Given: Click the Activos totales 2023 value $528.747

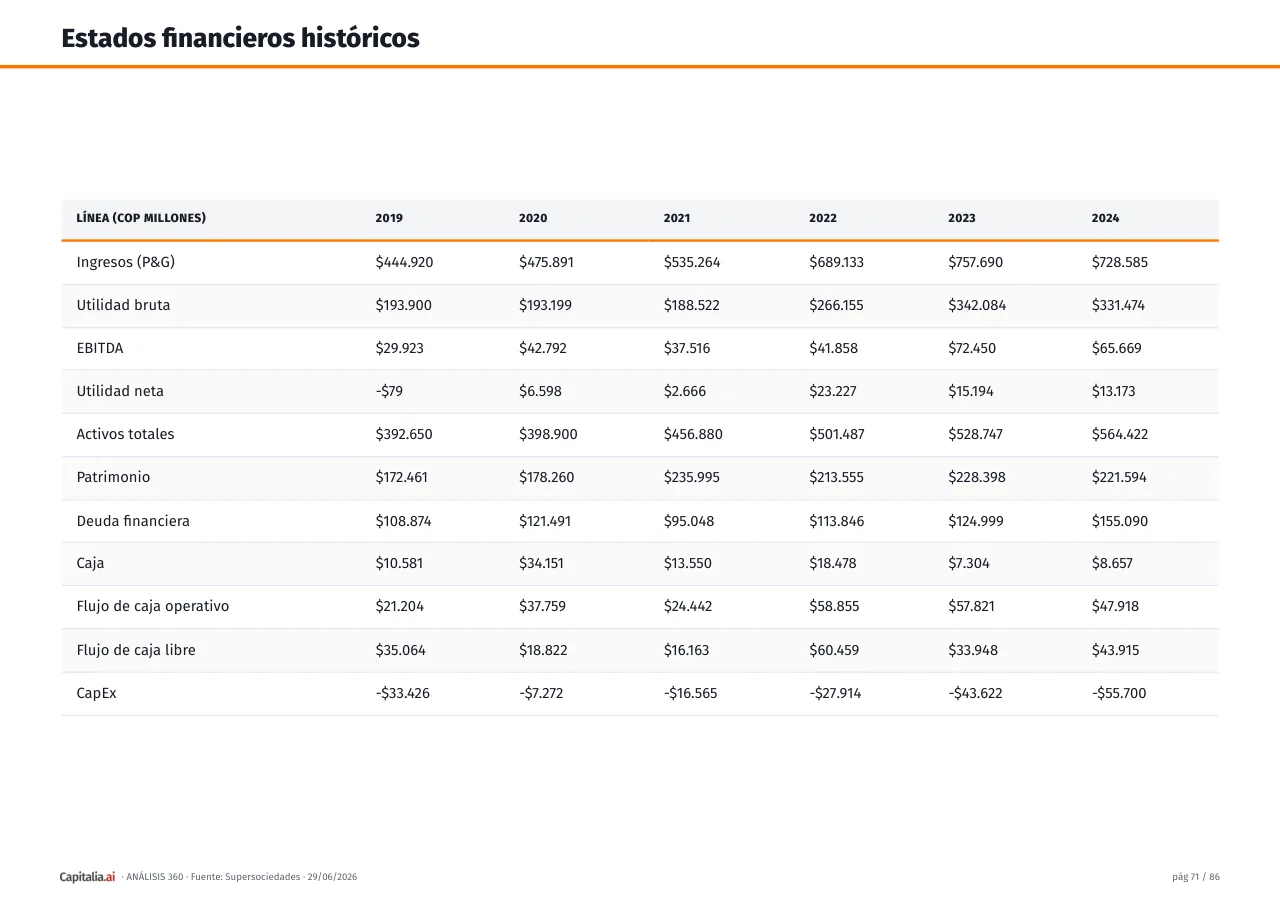Looking at the screenshot, I should coord(975,434).
